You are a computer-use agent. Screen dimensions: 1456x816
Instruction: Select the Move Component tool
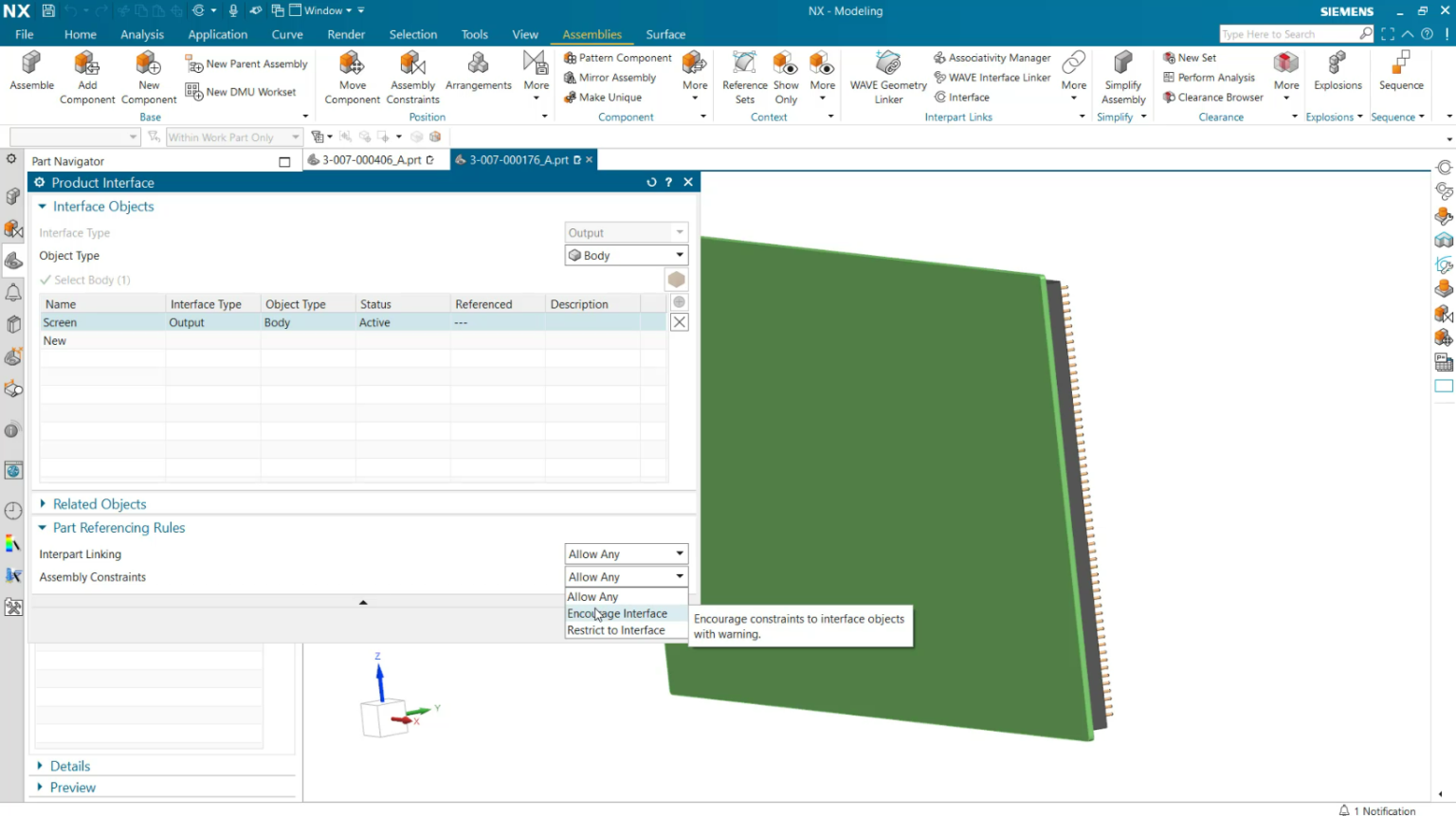[352, 76]
